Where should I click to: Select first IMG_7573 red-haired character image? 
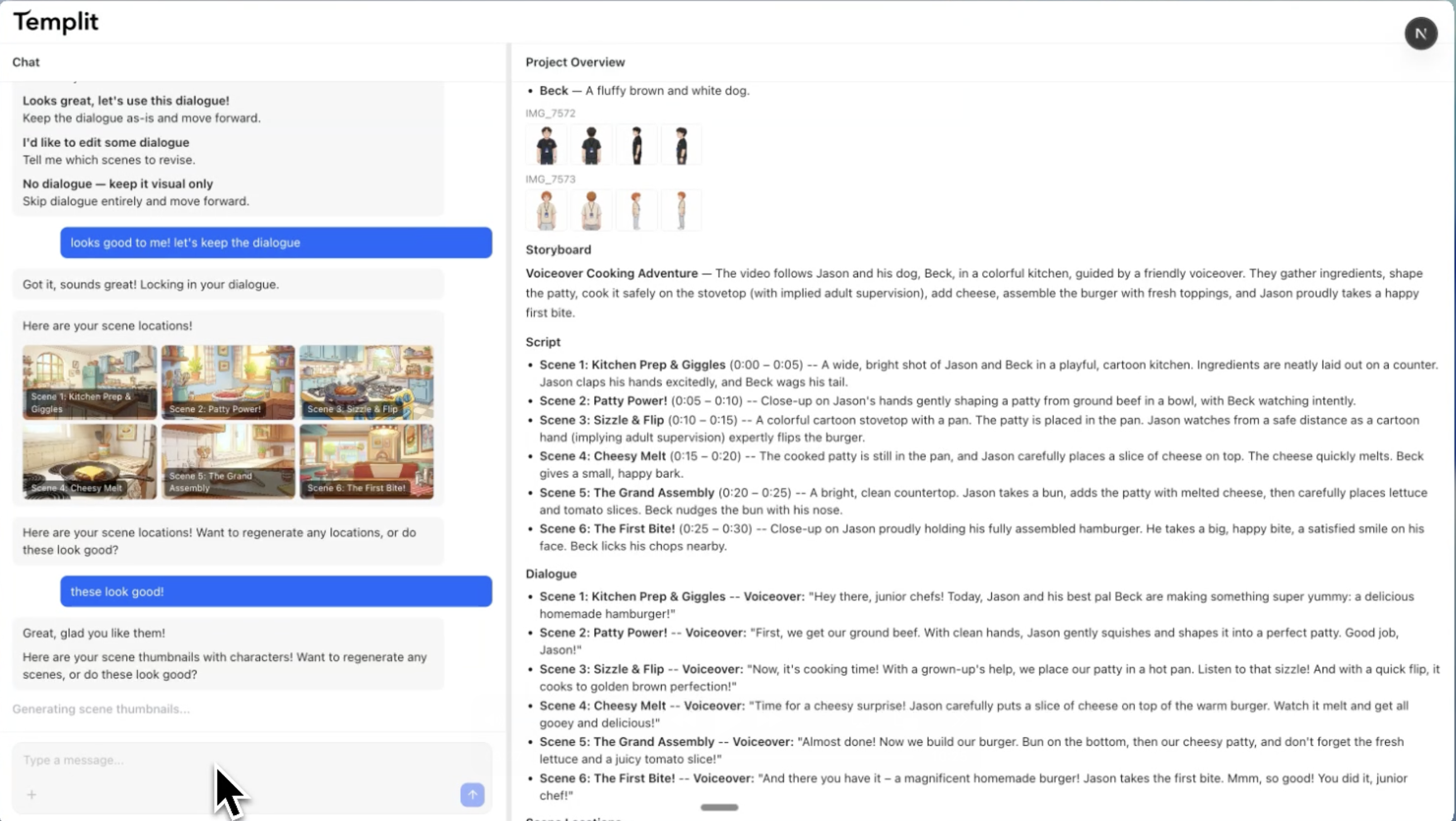[x=546, y=211]
